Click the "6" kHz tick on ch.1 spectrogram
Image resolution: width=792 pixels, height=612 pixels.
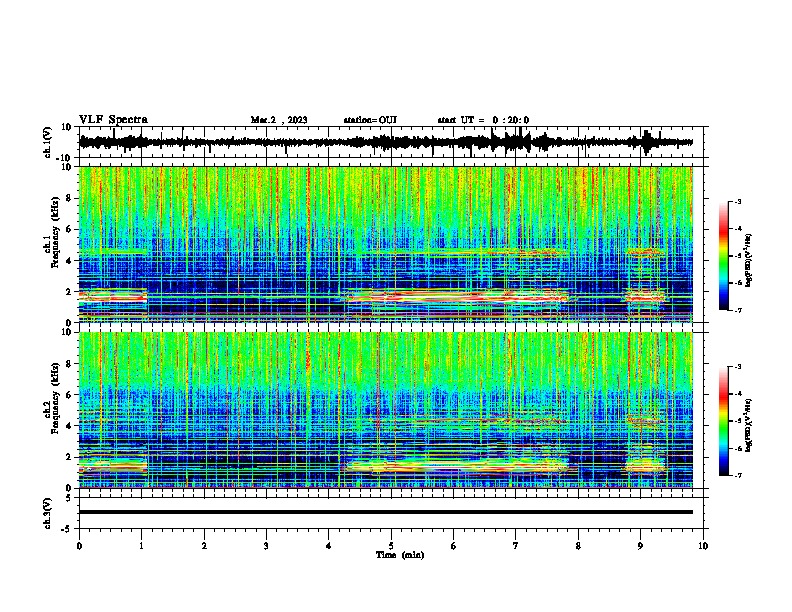(x=69, y=229)
